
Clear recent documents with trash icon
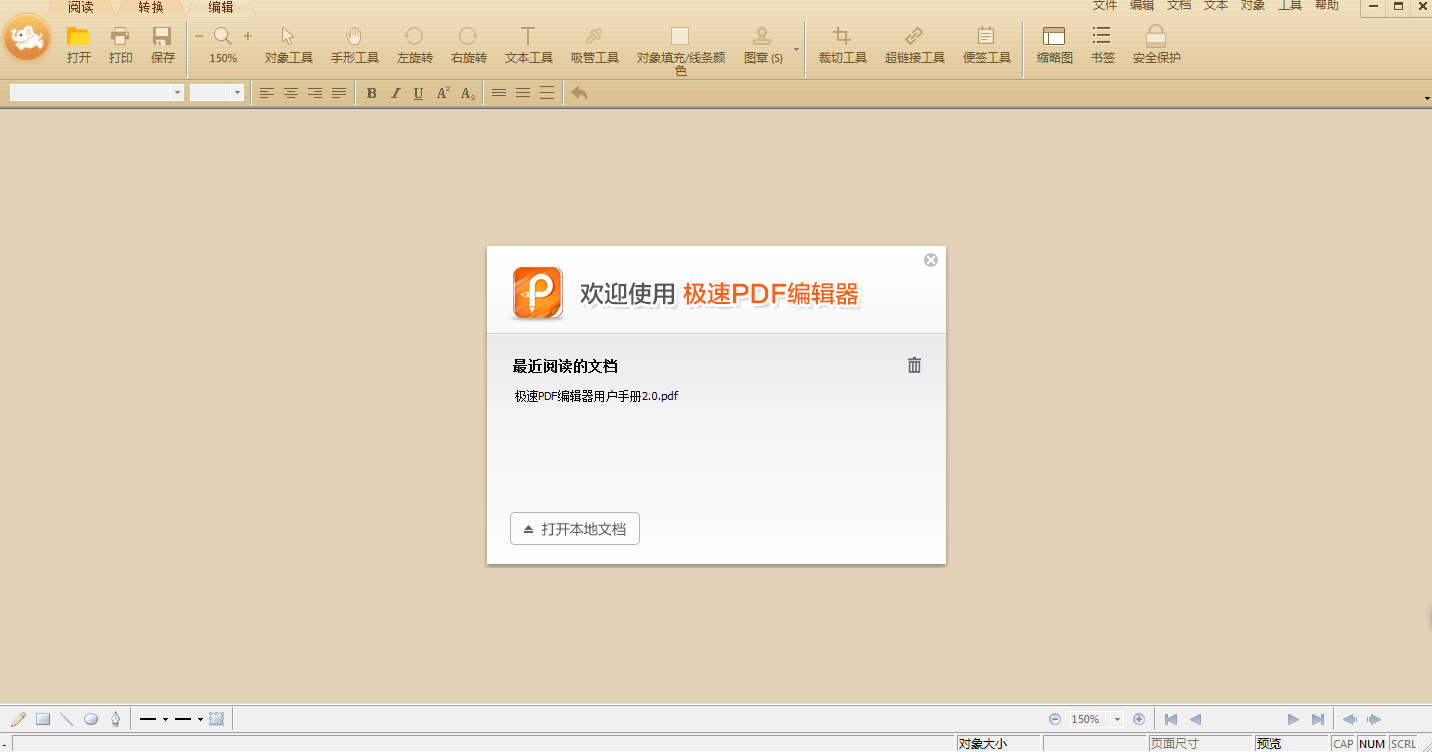pyautogui.click(x=914, y=365)
